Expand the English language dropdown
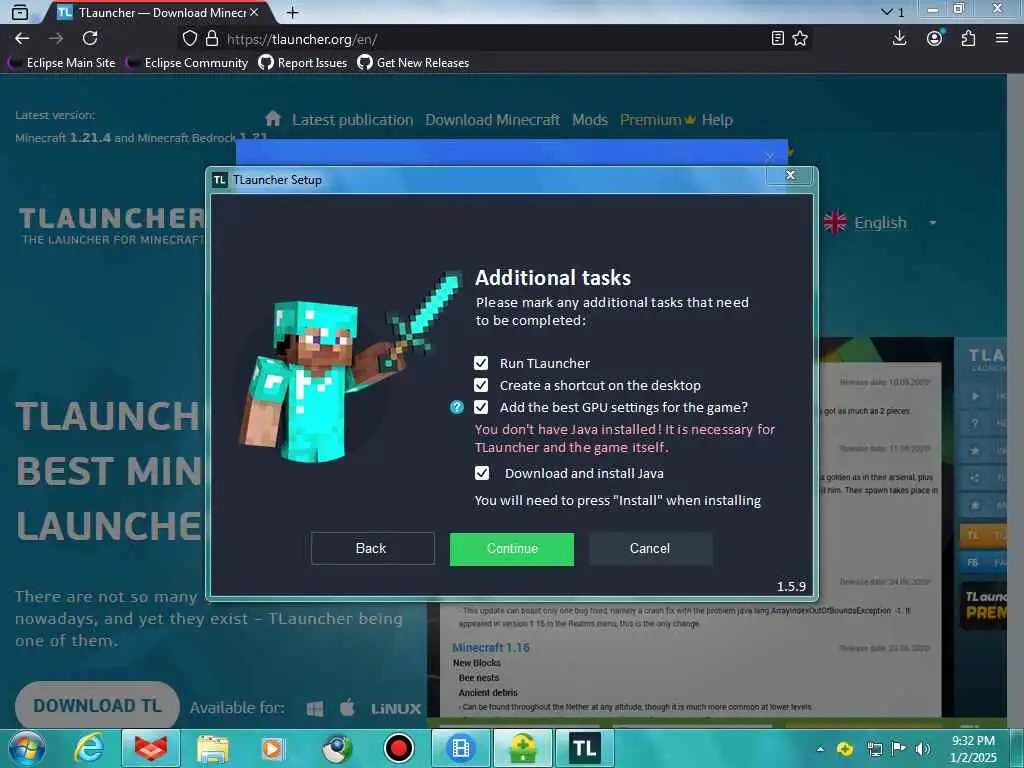 tap(881, 223)
